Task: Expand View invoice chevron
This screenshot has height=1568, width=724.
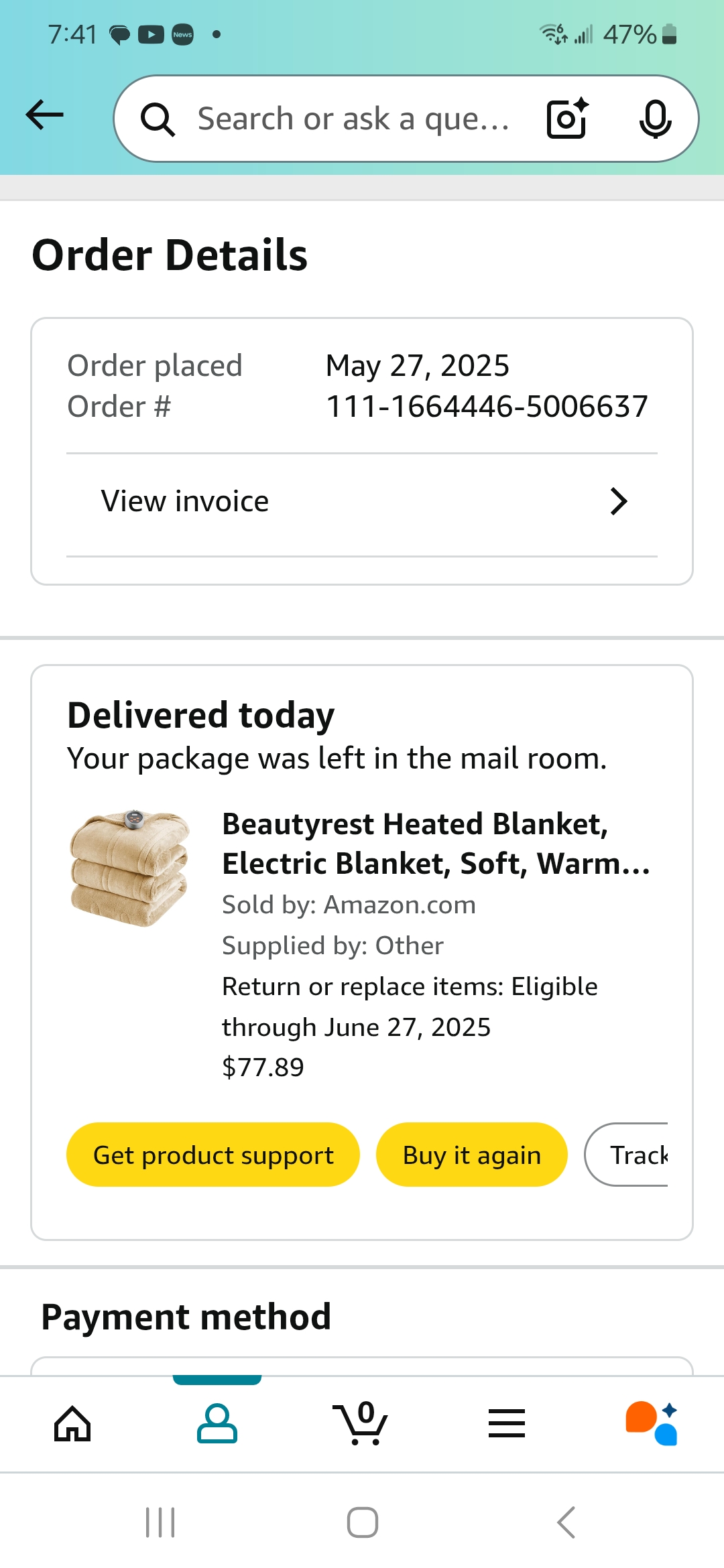Action: (x=619, y=501)
